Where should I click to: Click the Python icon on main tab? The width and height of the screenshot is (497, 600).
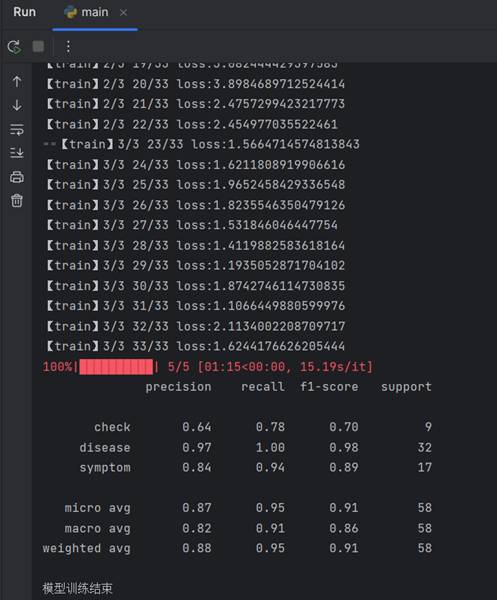[70, 12]
